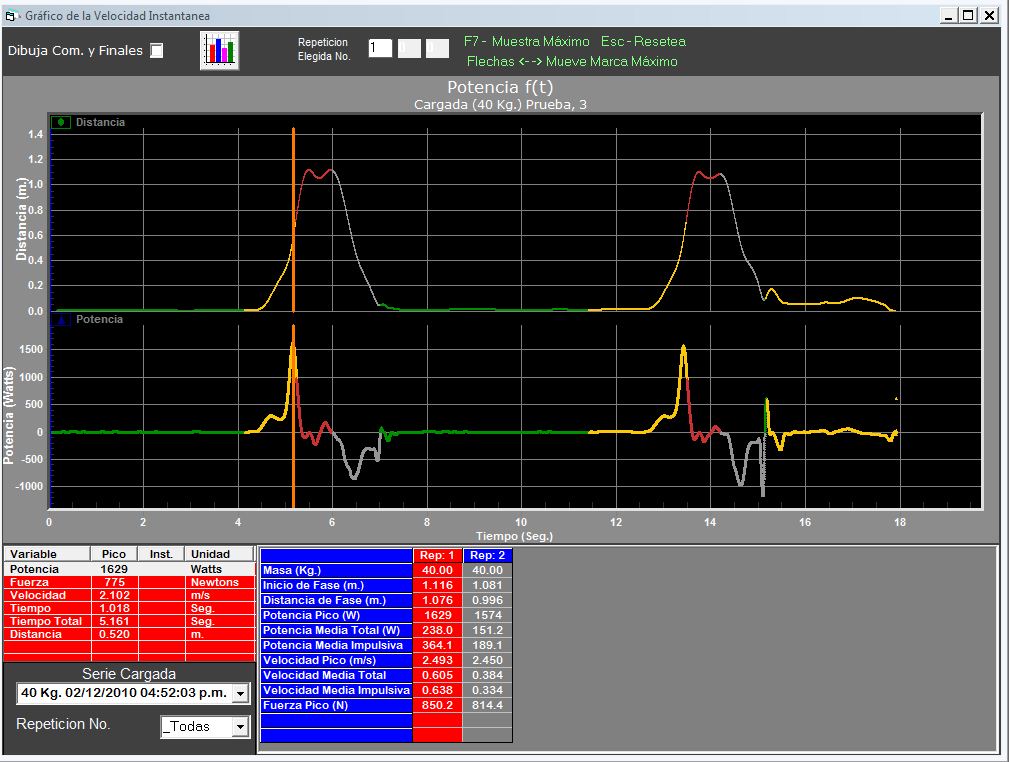Viewport: 1009px width, 762px height.
Task: Toggle the Potencia legend marker
Action: click(61, 319)
